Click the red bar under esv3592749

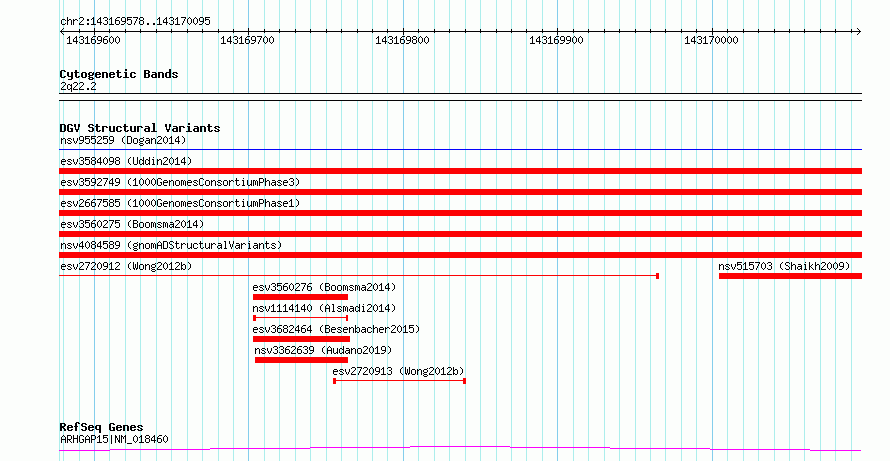[460, 192]
